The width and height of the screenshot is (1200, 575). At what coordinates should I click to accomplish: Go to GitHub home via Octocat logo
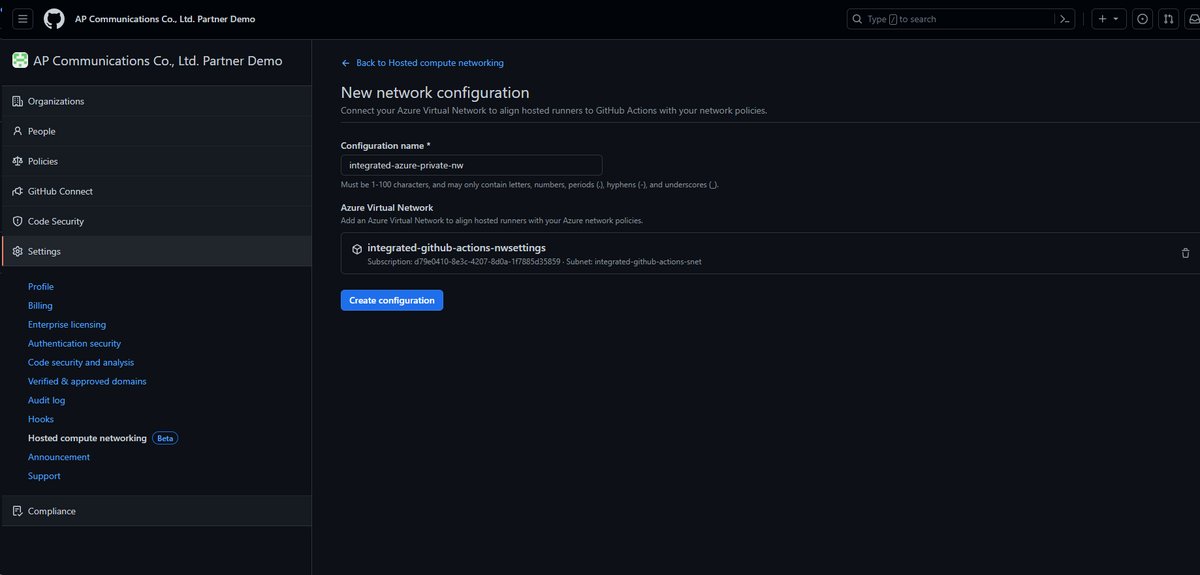click(54, 19)
